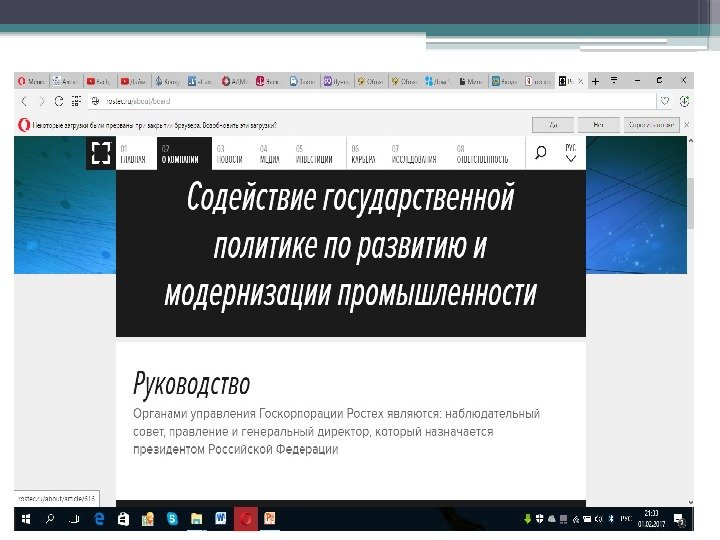The height and width of the screenshot is (540, 720).
Task: Click the volume icon in system tray
Action: (599, 519)
